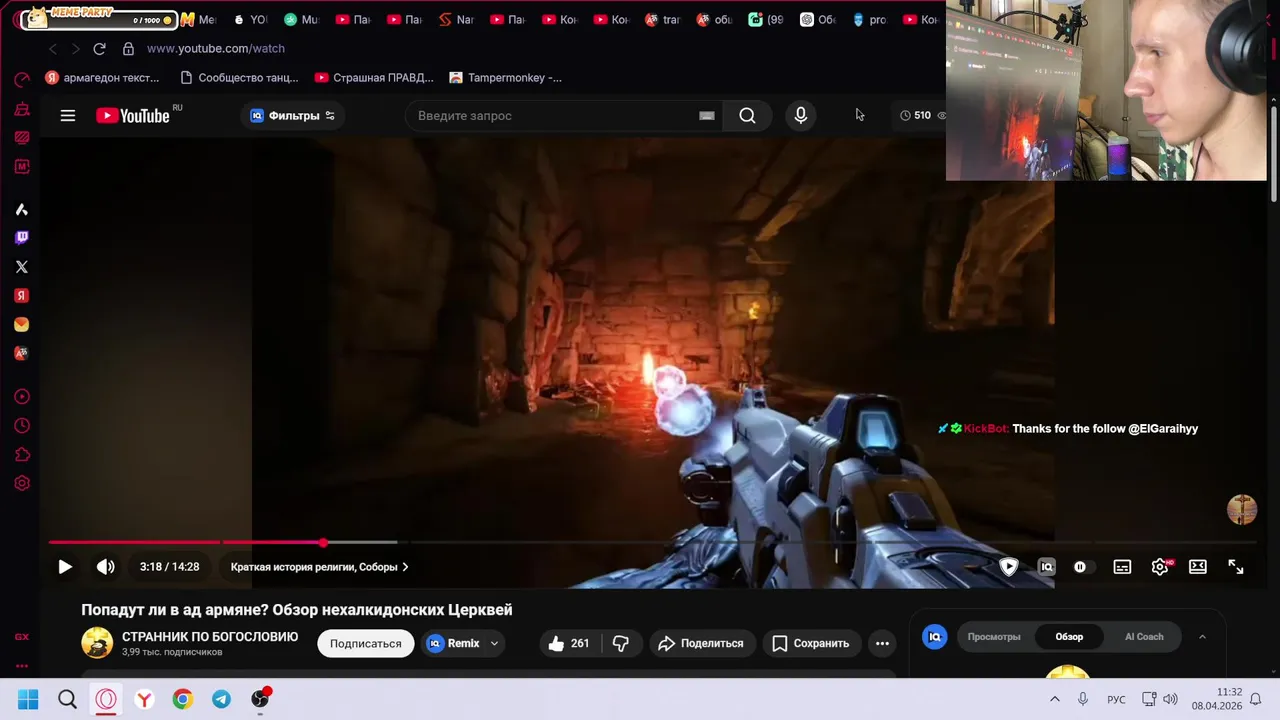Open the GX Control speedometer icon
Viewport: 1280px width, 720px height.
(22, 80)
